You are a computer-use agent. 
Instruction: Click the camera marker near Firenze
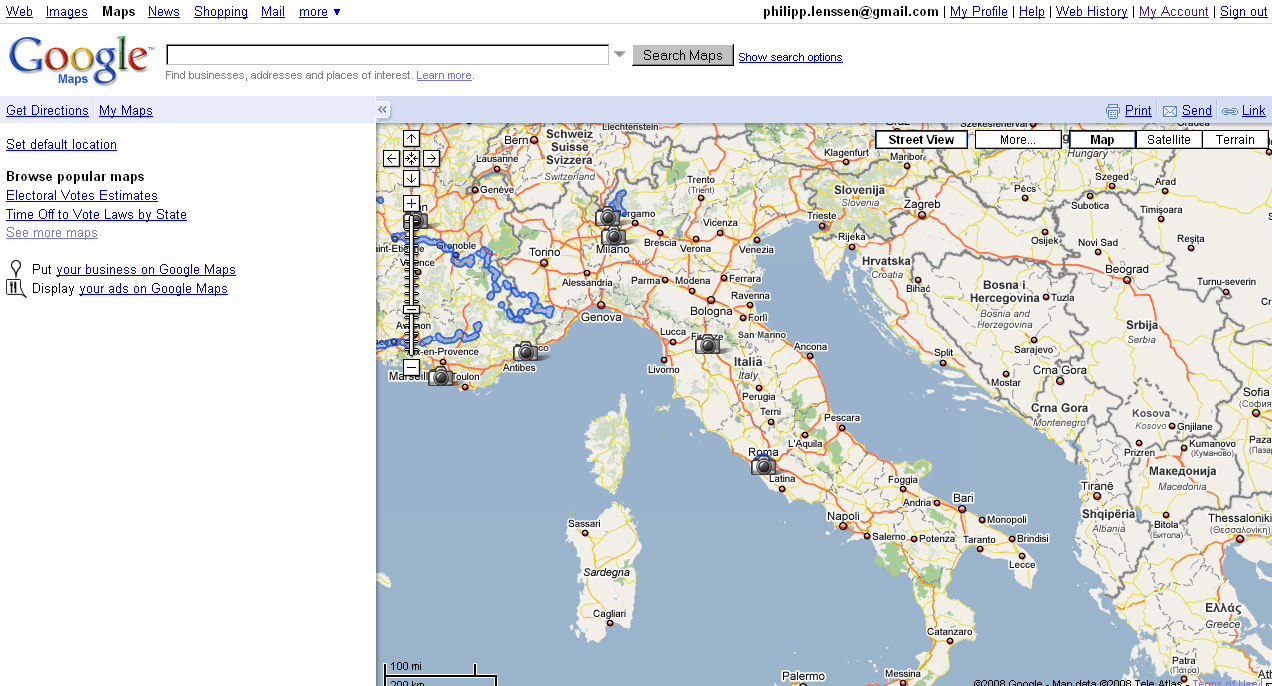click(708, 345)
